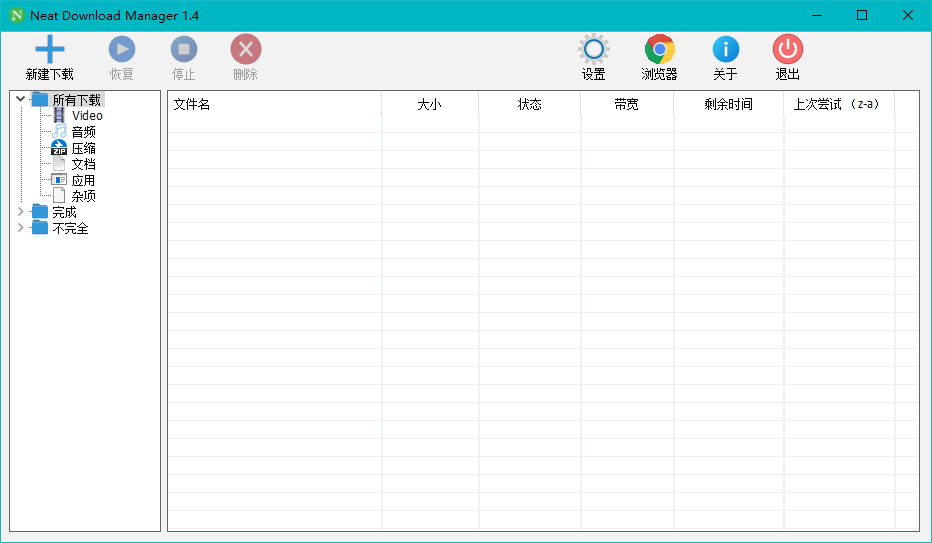The width and height of the screenshot is (932, 543).
Task: Close the Neat Download Manager window
Action: (908, 15)
